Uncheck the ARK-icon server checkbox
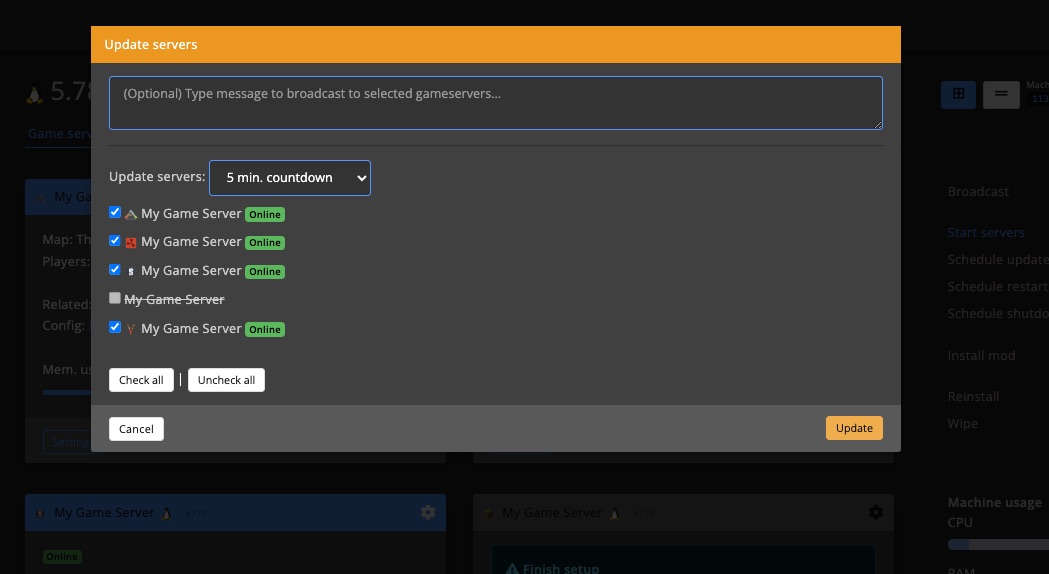 click(115, 212)
